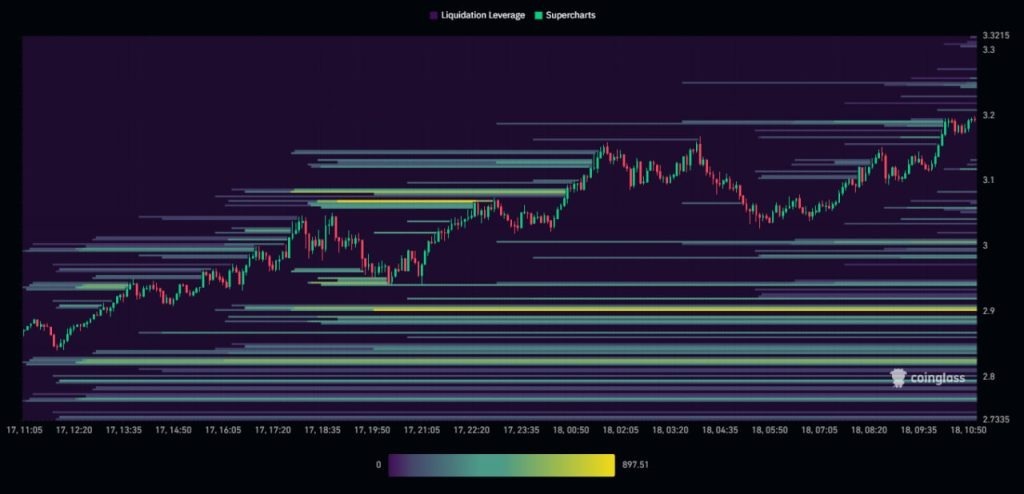Click the 0 minimum value of the scale
The width and height of the screenshot is (1024, 494).
pos(378,464)
